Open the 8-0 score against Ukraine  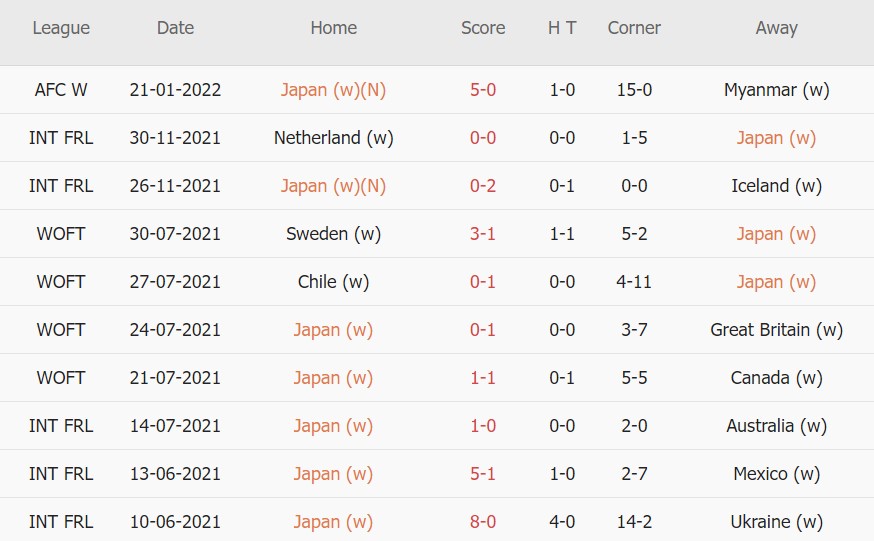pyautogui.click(x=483, y=522)
